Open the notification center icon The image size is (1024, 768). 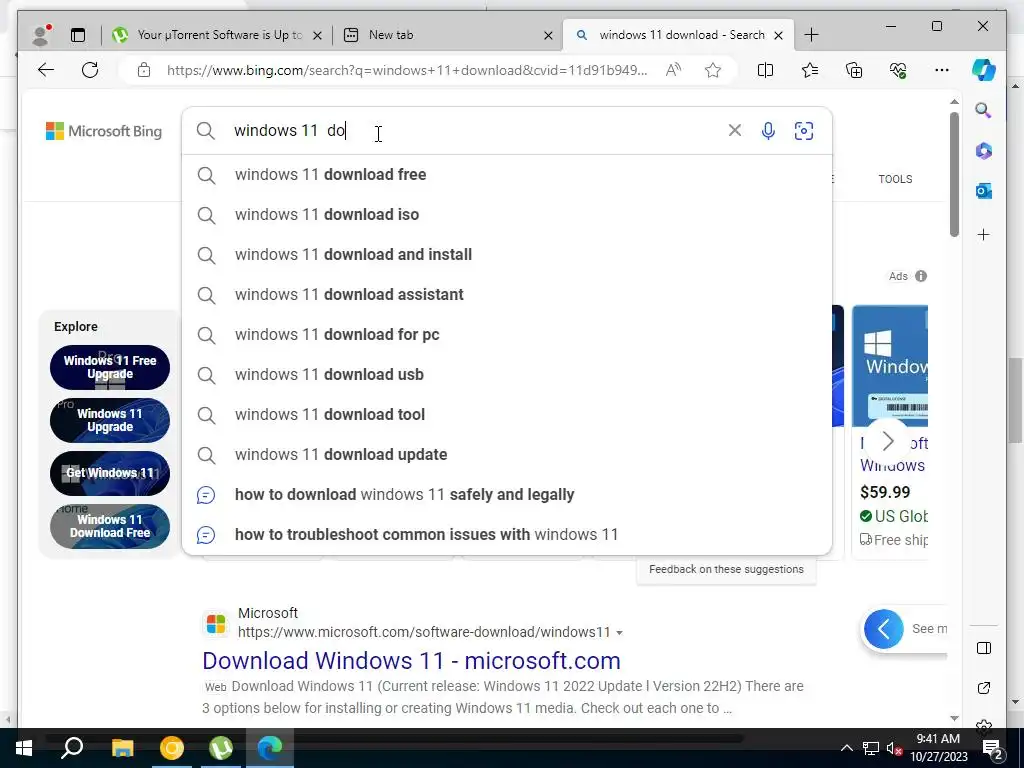coord(993,748)
